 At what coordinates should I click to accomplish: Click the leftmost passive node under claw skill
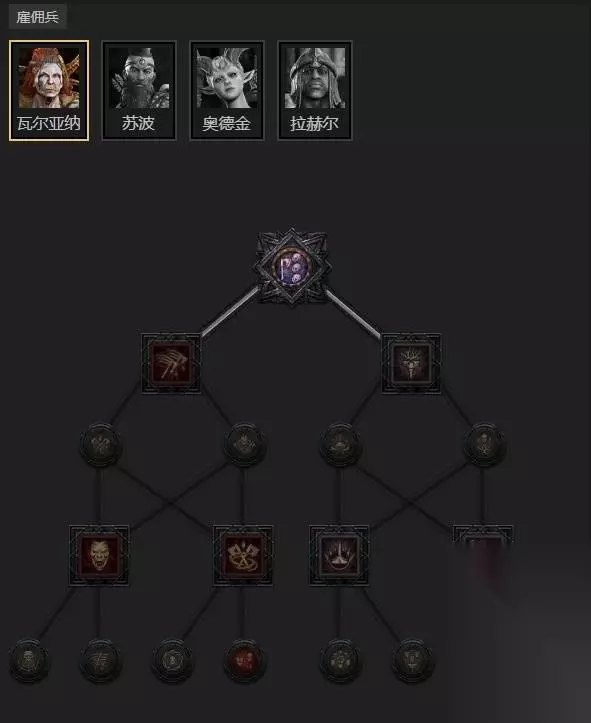[101, 445]
